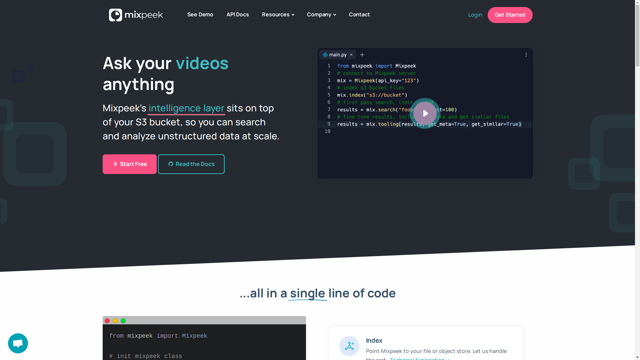Click the green dot on code window

(123, 321)
